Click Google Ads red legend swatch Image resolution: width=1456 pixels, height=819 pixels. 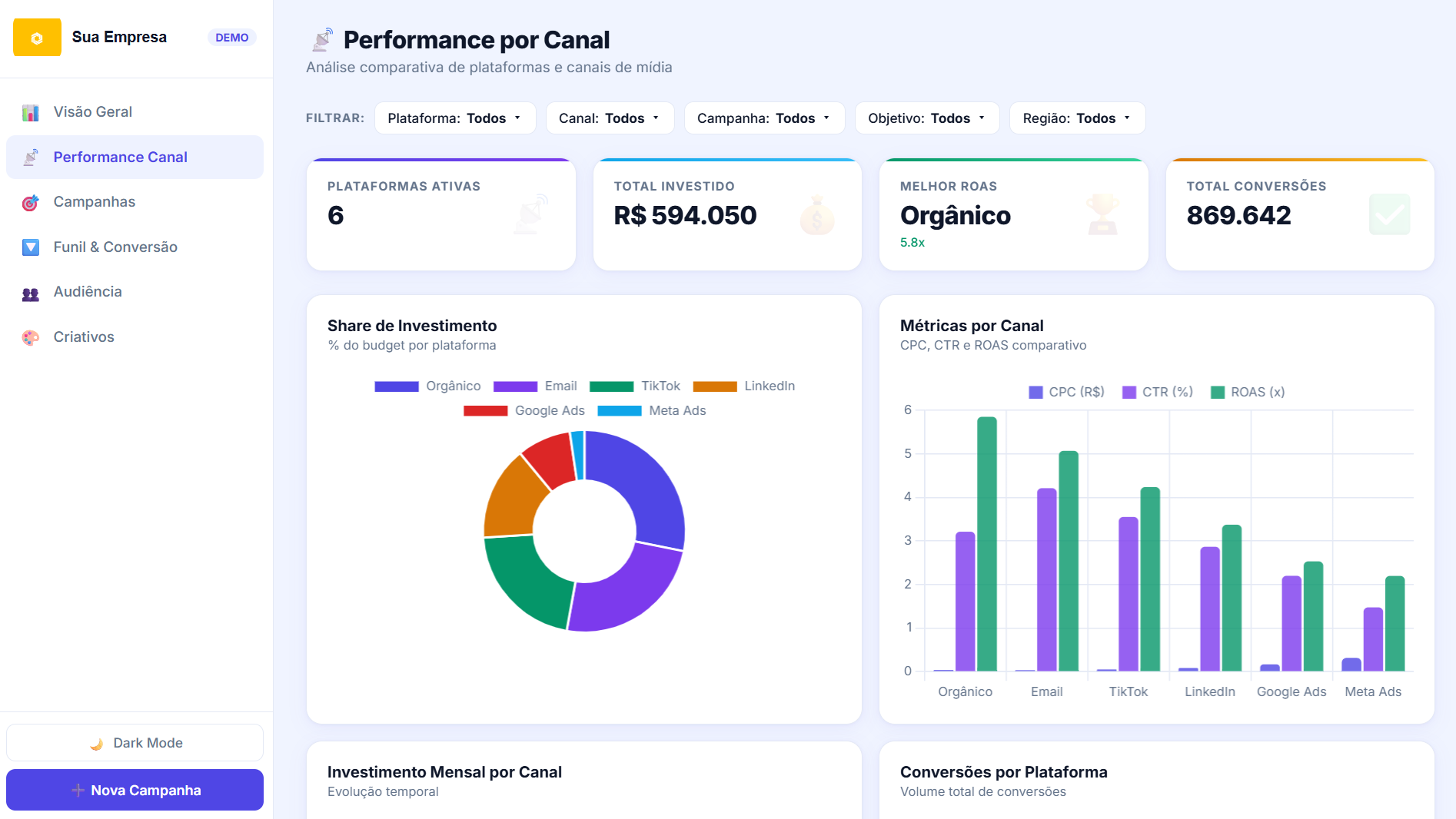(x=485, y=411)
